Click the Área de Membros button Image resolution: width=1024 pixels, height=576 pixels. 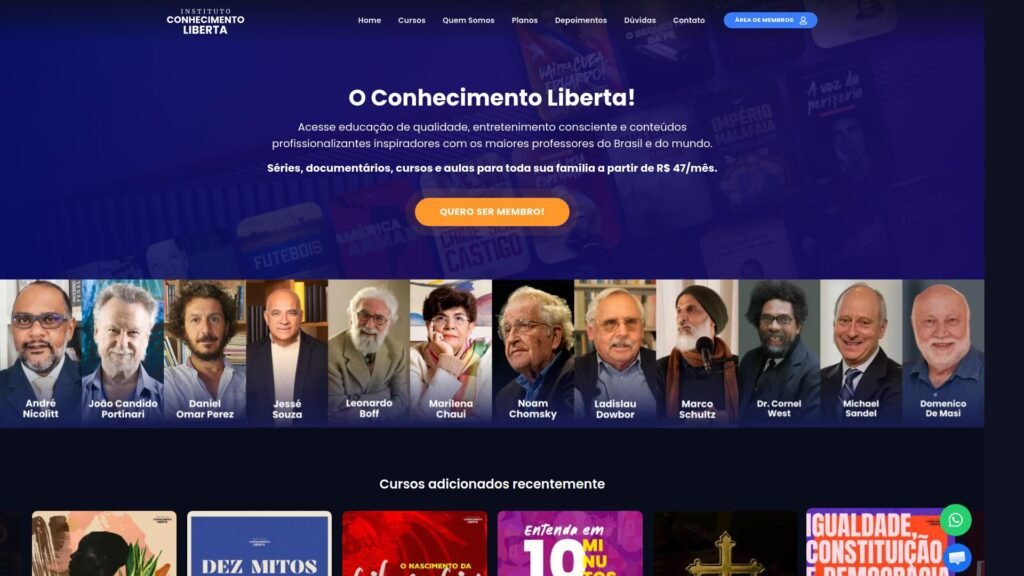pos(770,20)
